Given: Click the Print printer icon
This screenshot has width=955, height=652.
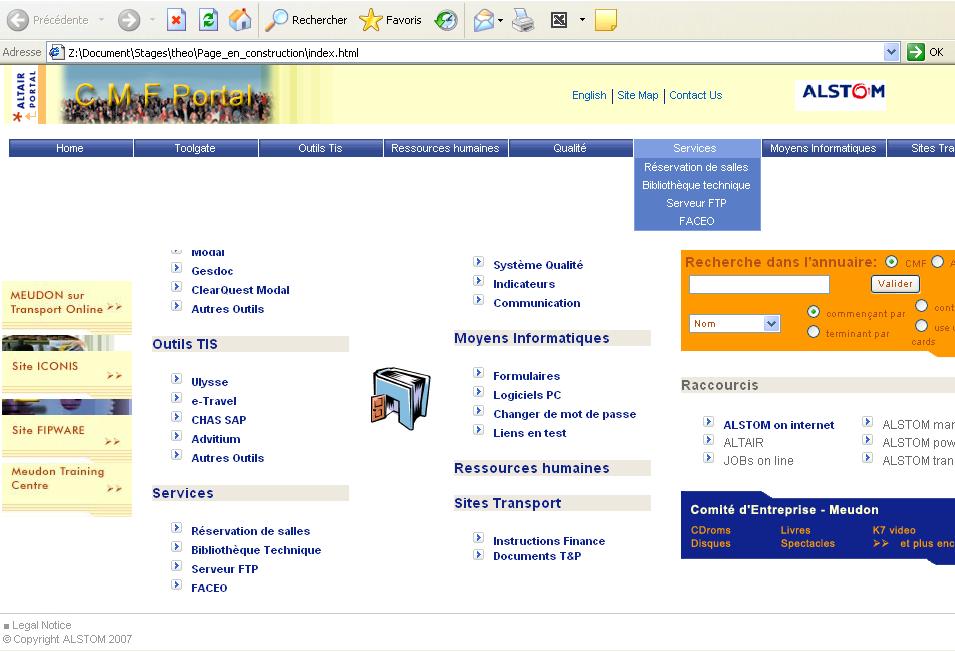Looking at the screenshot, I should tap(523, 20).
